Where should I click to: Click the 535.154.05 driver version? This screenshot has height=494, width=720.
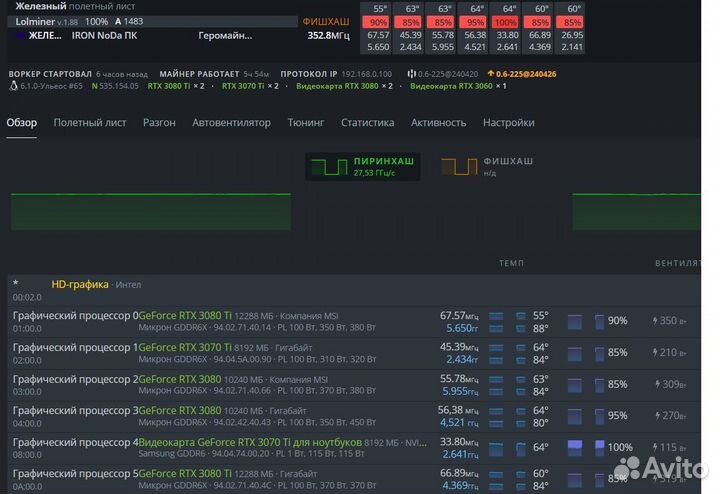[x=118, y=86]
